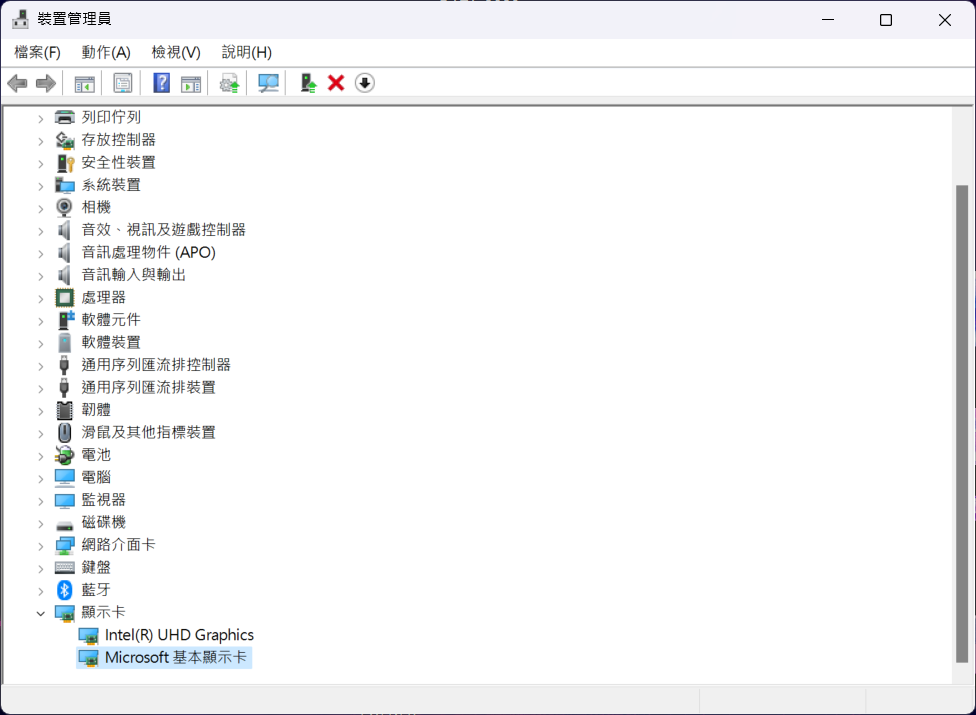Click the black down-arrow disable device icon
The height and width of the screenshot is (715, 976).
(x=365, y=83)
